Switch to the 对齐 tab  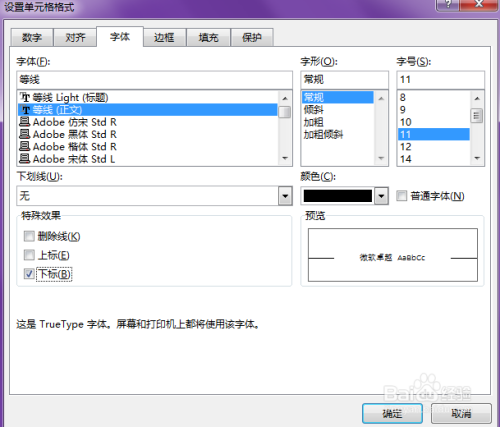(75, 37)
